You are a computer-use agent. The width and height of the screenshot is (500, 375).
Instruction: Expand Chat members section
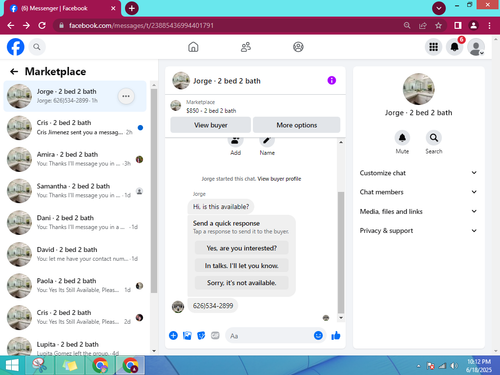pos(418,192)
